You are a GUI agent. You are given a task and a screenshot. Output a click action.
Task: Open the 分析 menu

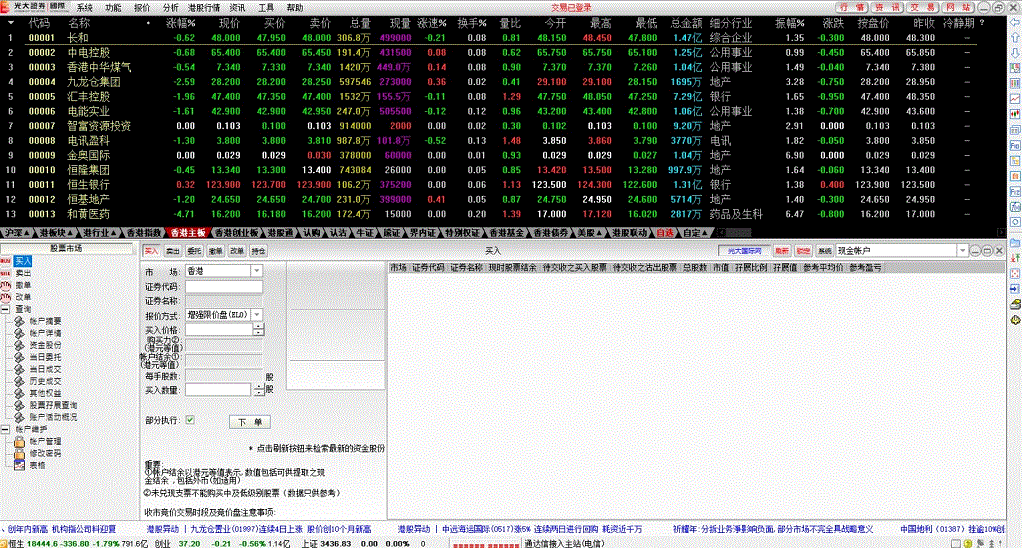click(x=171, y=8)
